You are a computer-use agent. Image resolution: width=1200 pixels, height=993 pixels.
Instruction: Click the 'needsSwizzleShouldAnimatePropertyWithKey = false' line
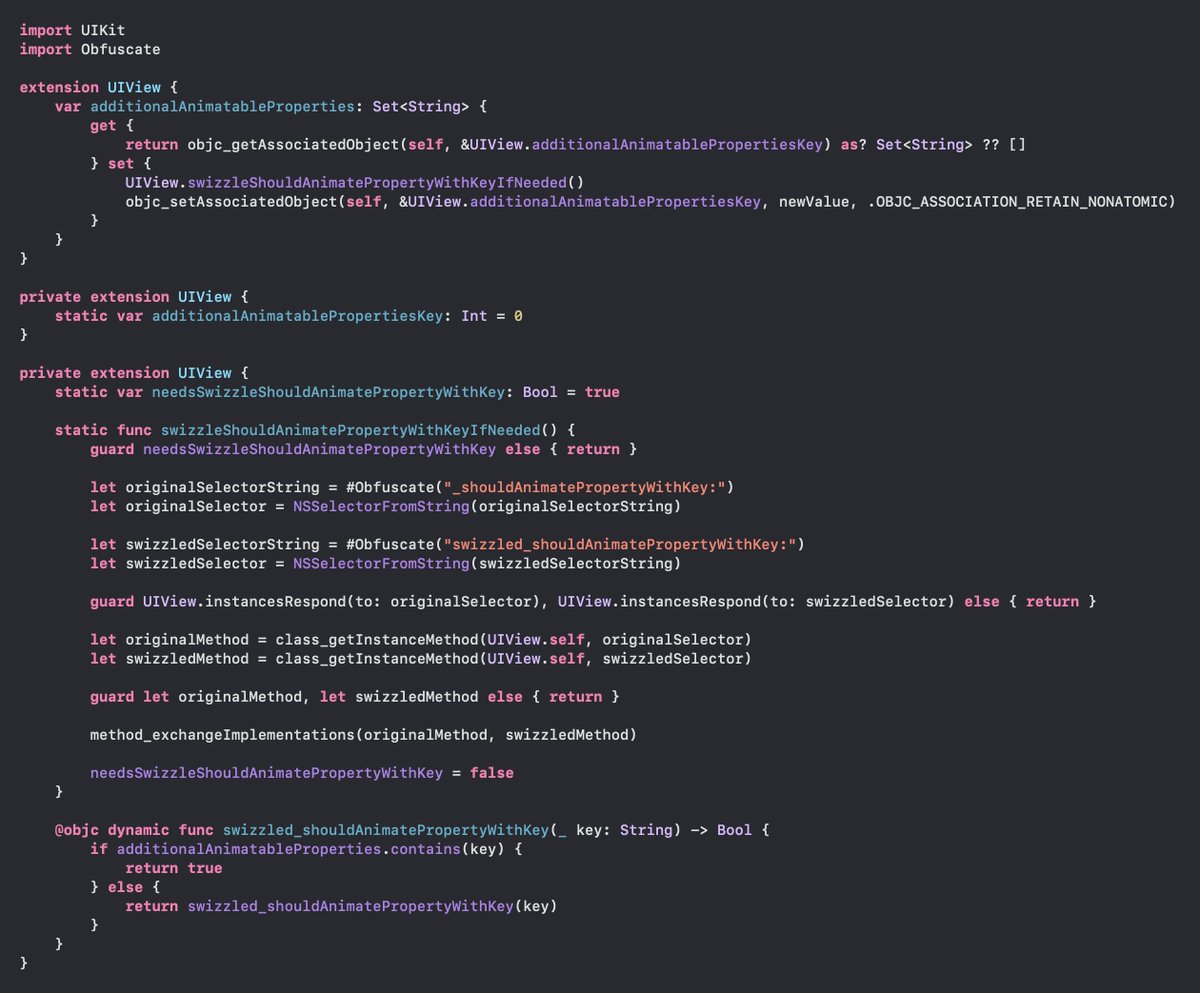point(302,773)
